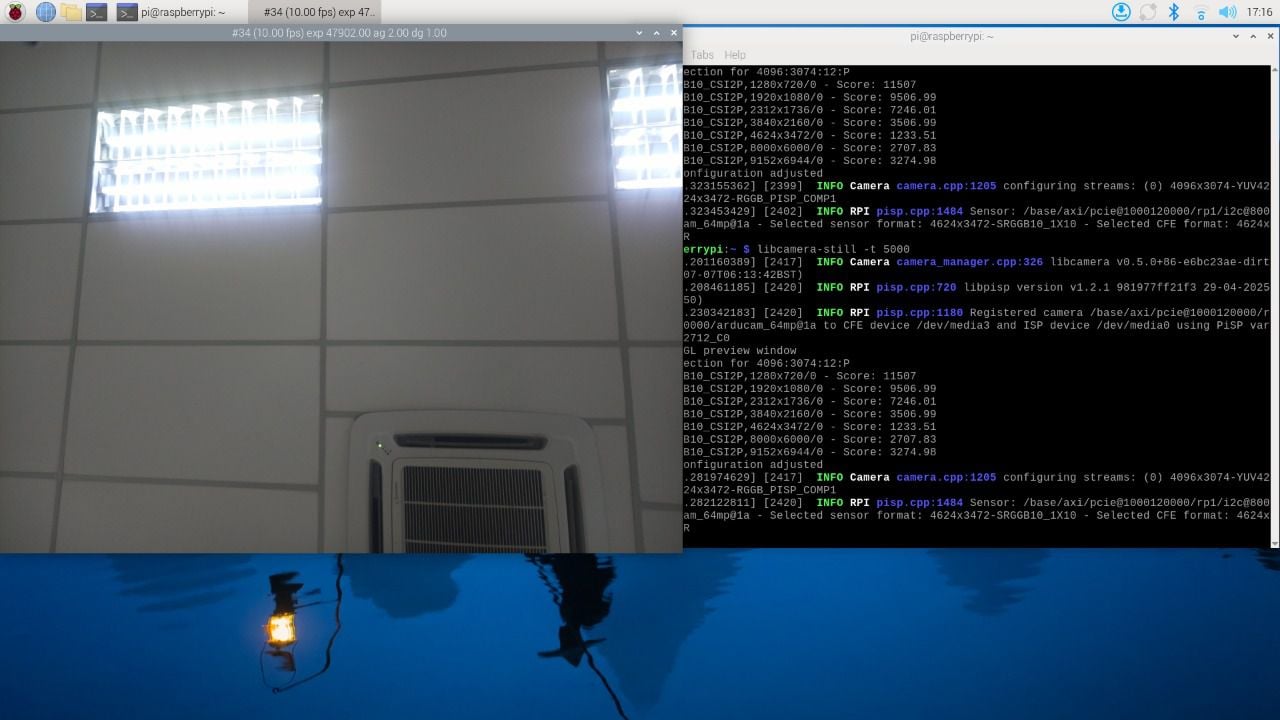The image size is (1280, 720).
Task: Open the Raspberry Pi applications menu
Action: [16, 12]
